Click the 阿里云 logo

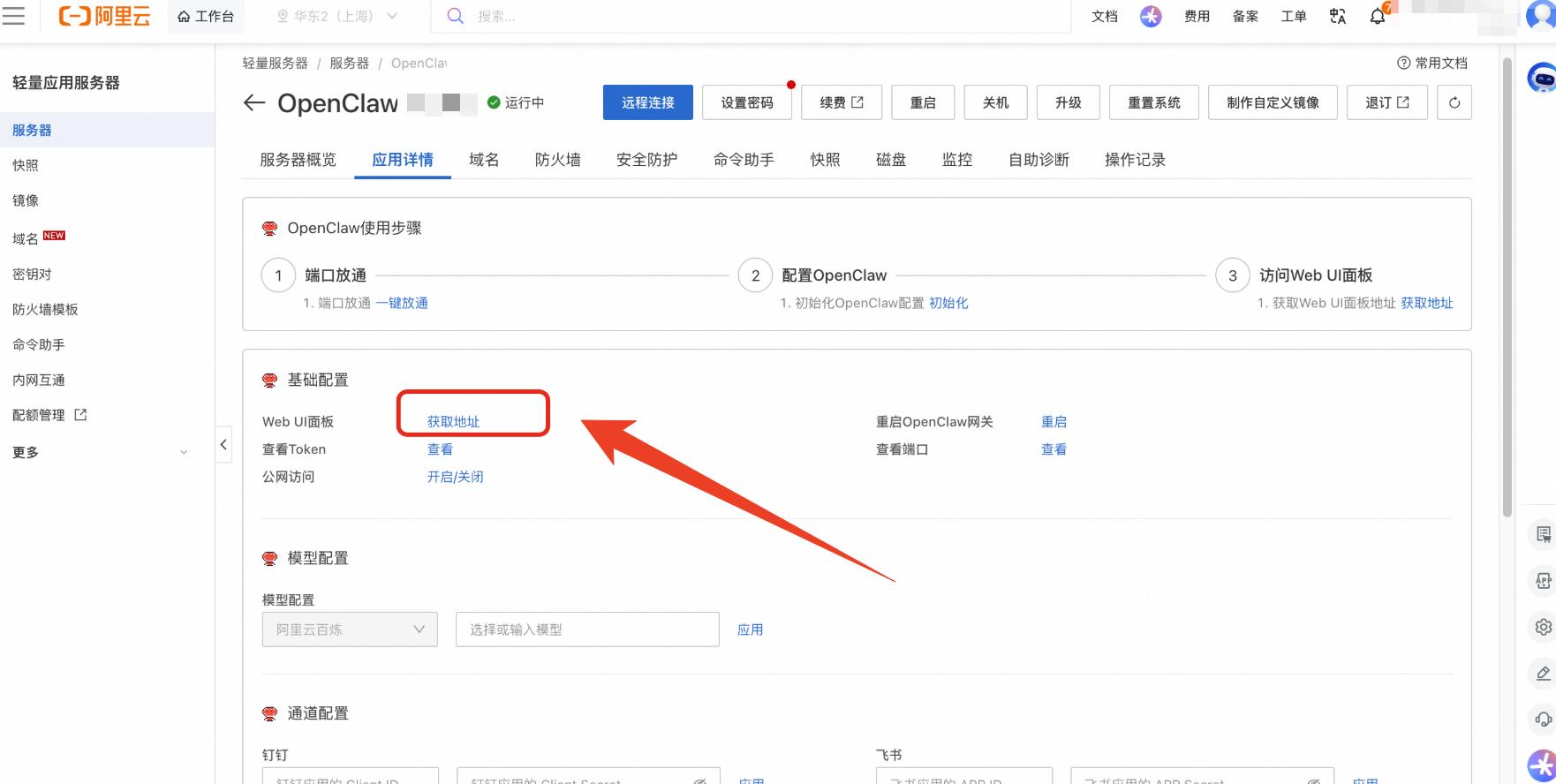[104, 16]
